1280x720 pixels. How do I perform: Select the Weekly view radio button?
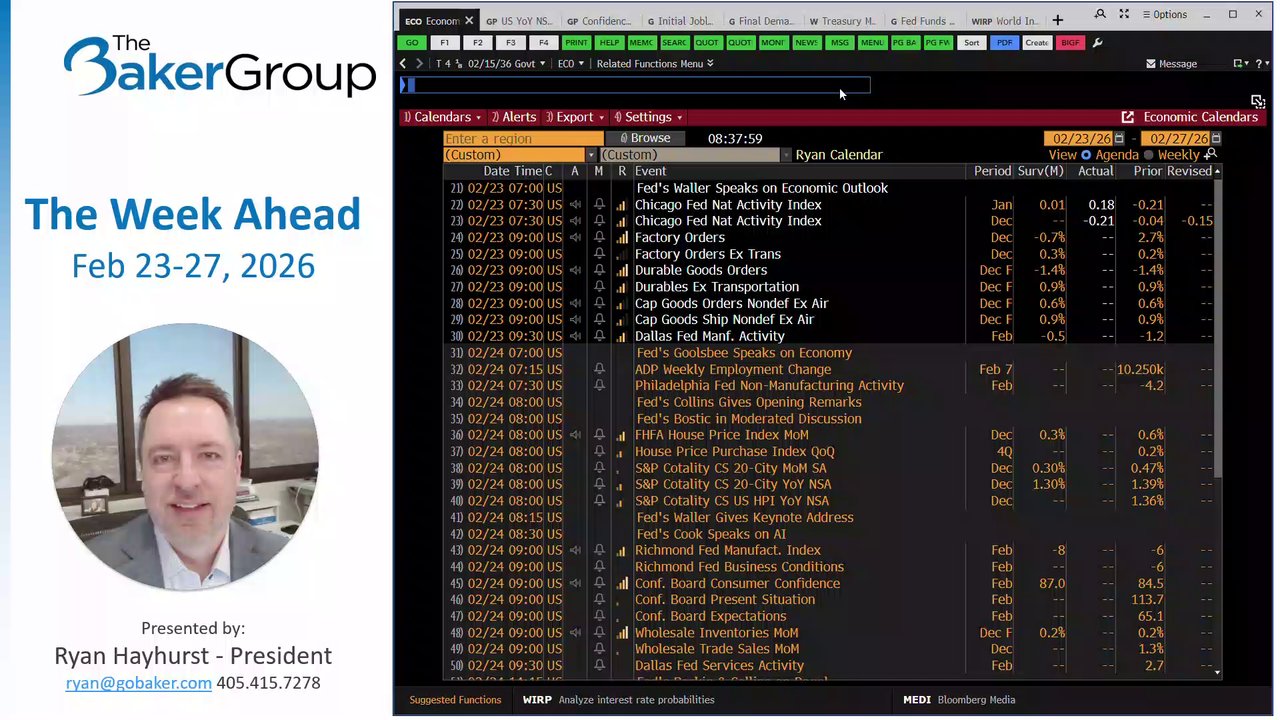(1148, 155)
